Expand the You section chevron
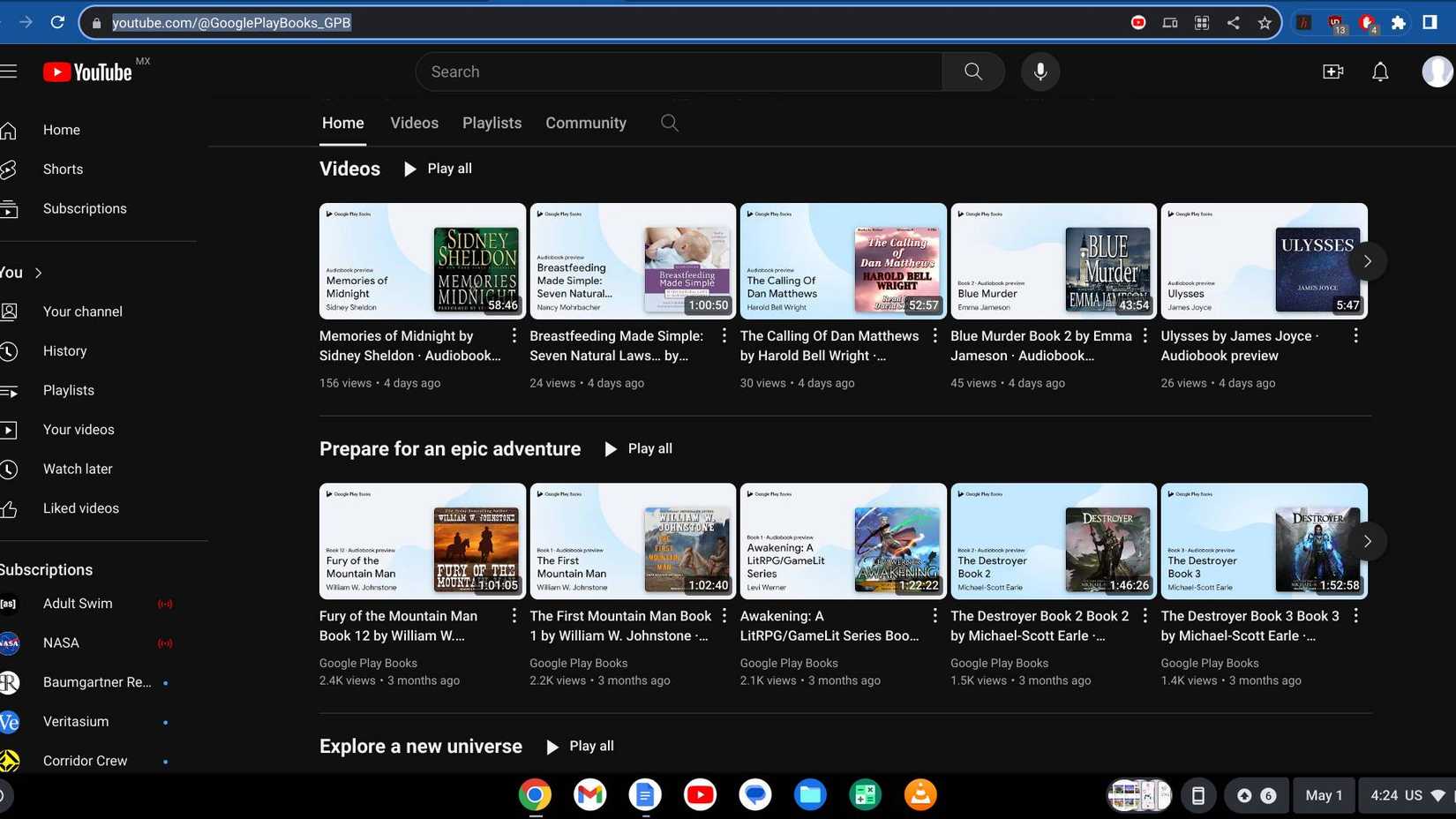Screen dimensions: 1456x819 39,273
